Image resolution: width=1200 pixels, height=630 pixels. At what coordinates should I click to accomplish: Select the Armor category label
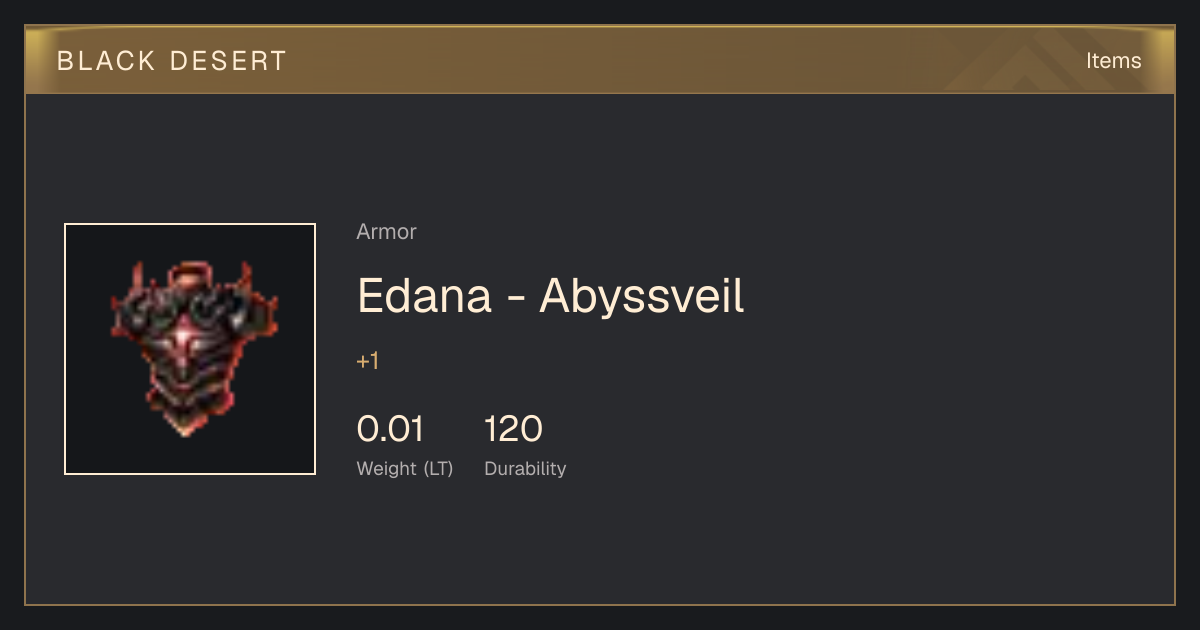point(386,232)
